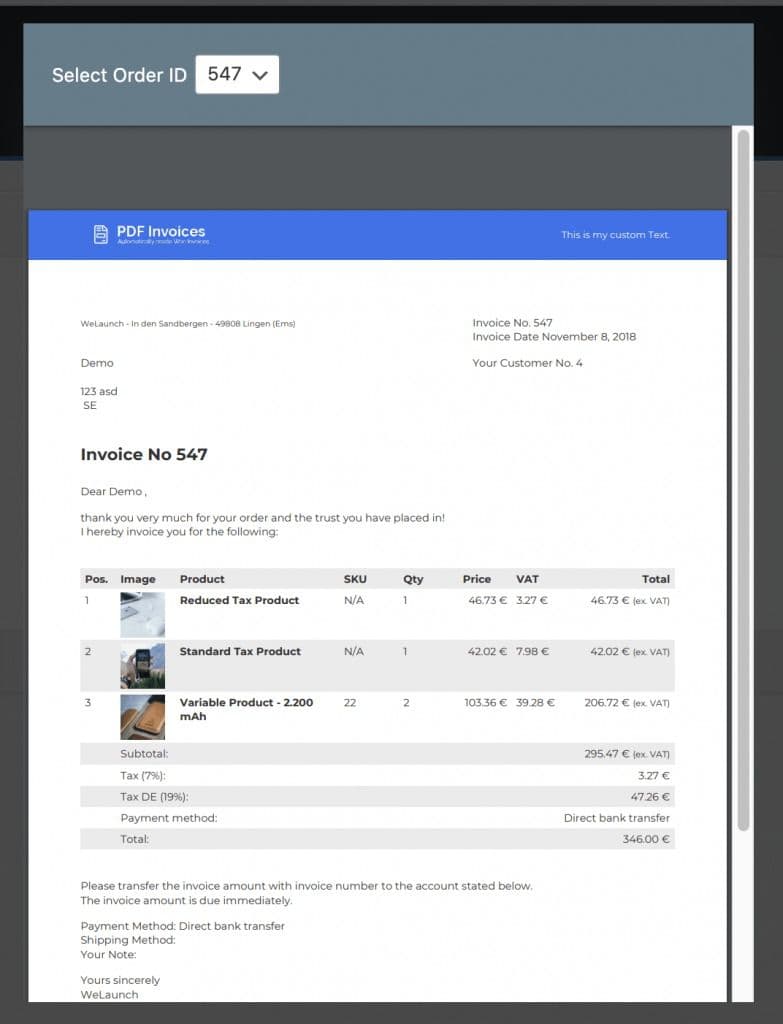Click the grand total '346.00 €'
This screenshot has width=783, height=1024.
pos(646,839)
